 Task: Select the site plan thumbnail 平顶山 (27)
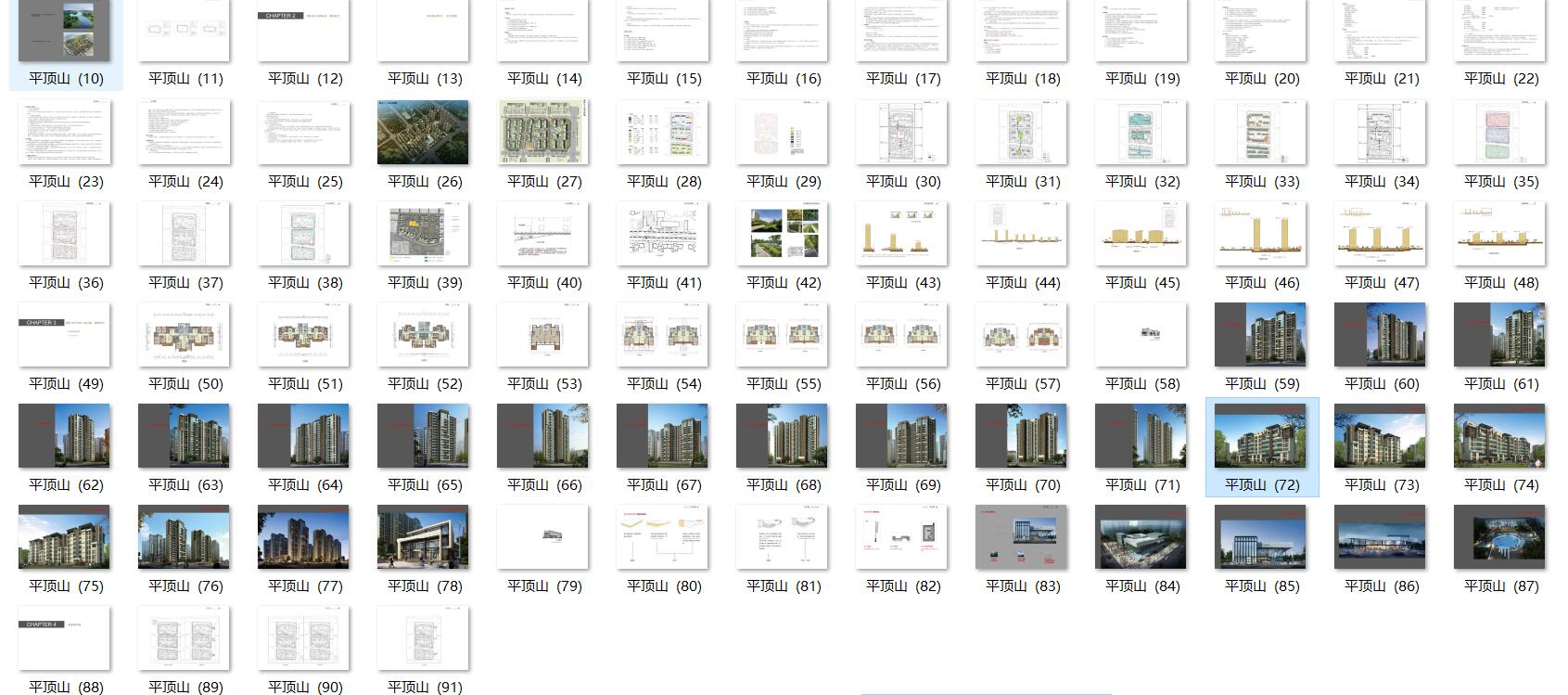(542, 133)
